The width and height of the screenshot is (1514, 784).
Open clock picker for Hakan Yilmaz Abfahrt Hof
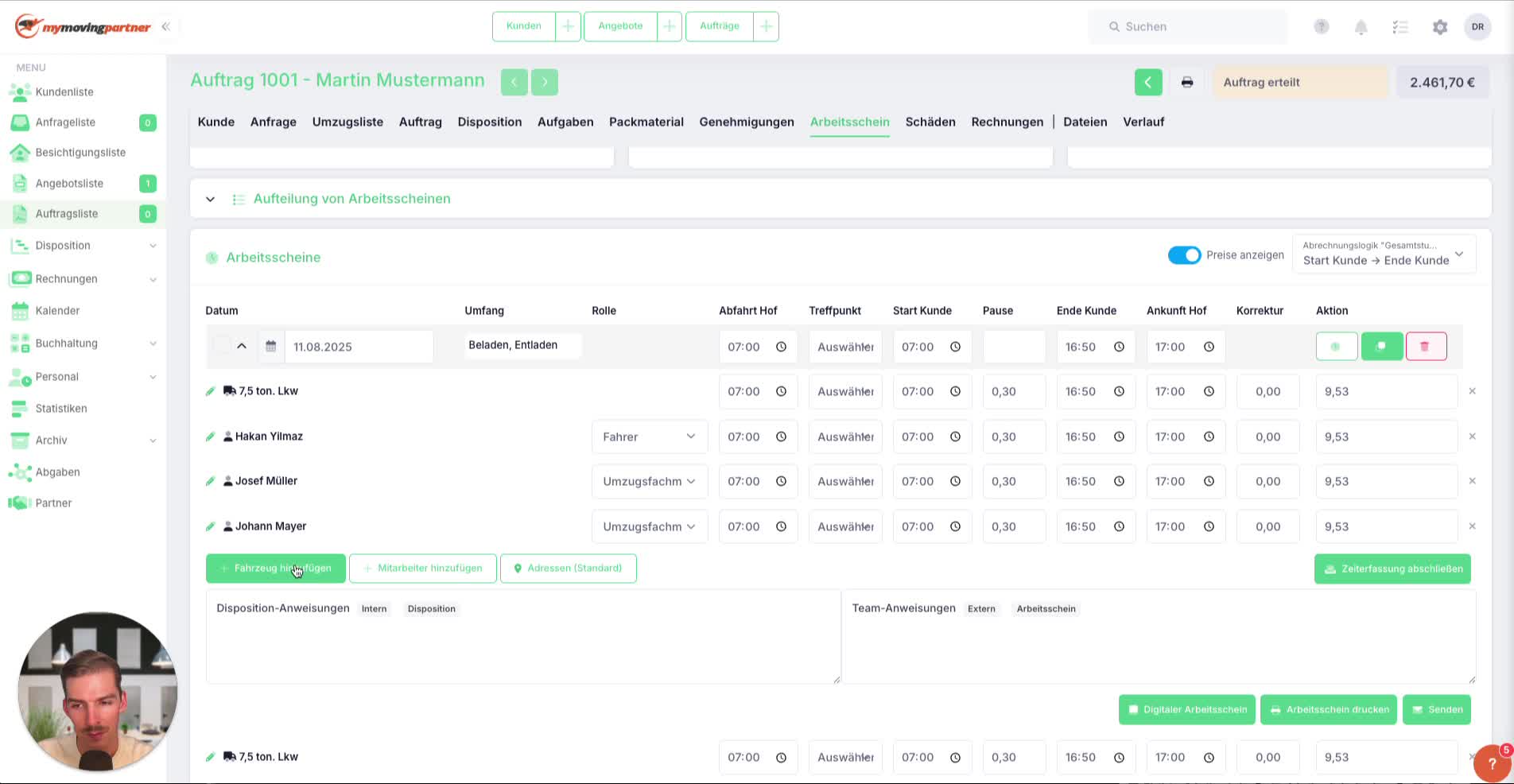(x=781, y=437)
